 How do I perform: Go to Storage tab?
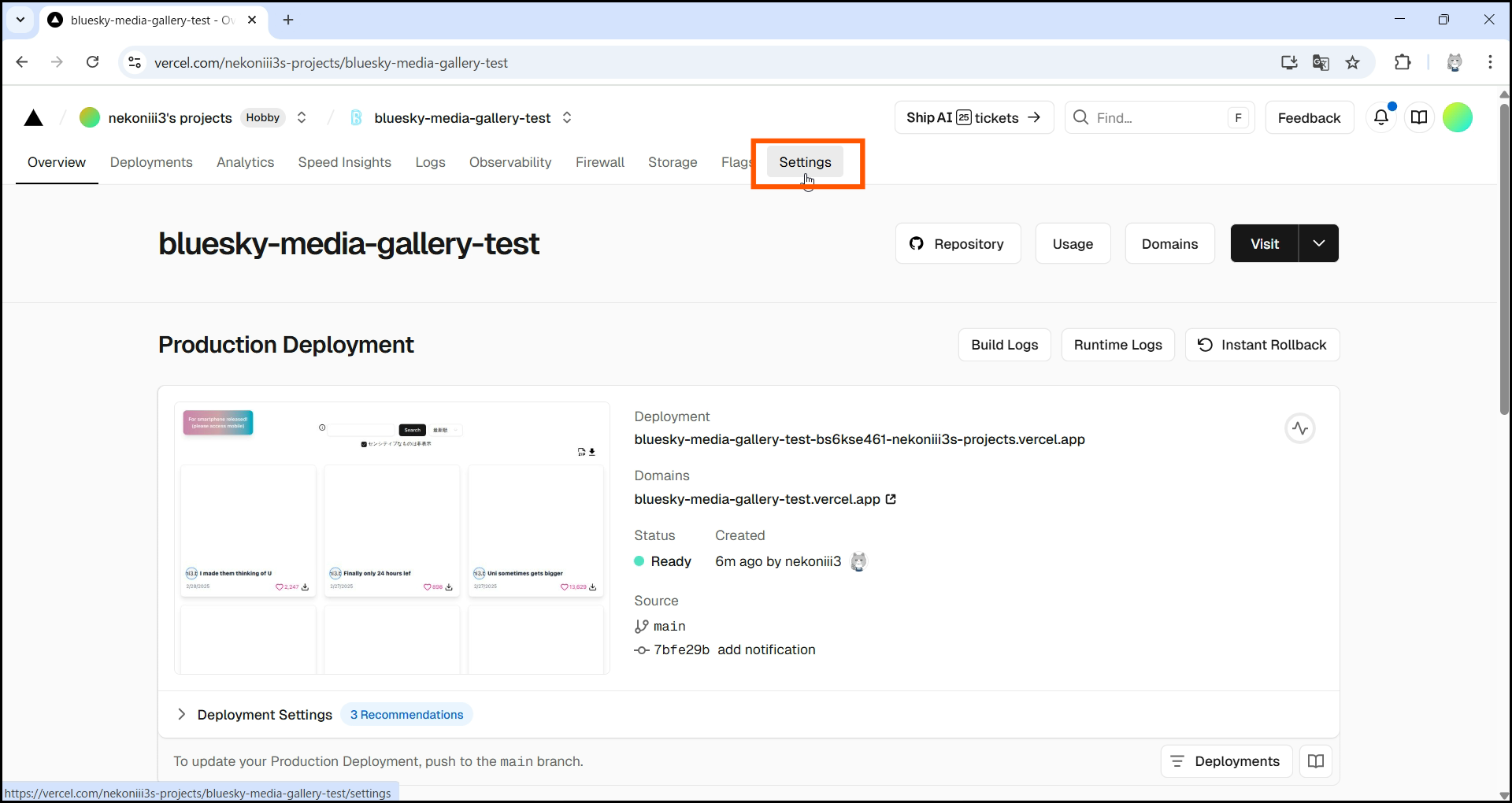click(673, 162)
